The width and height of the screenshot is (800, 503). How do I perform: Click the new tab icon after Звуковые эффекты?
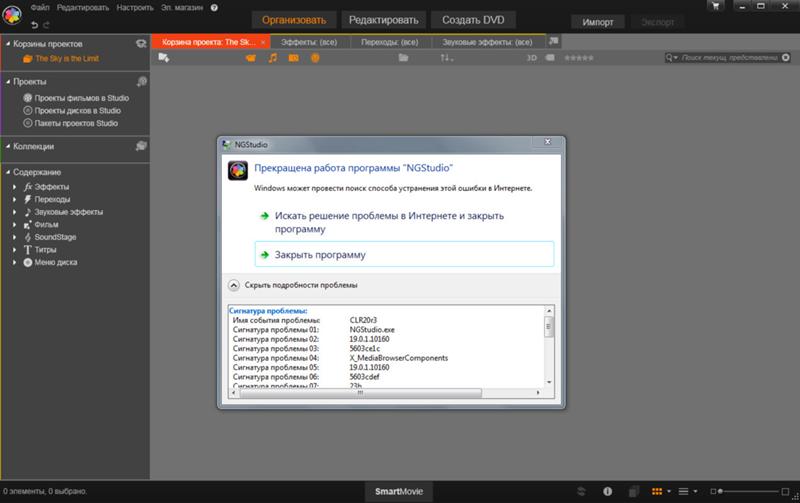(554, 41)
